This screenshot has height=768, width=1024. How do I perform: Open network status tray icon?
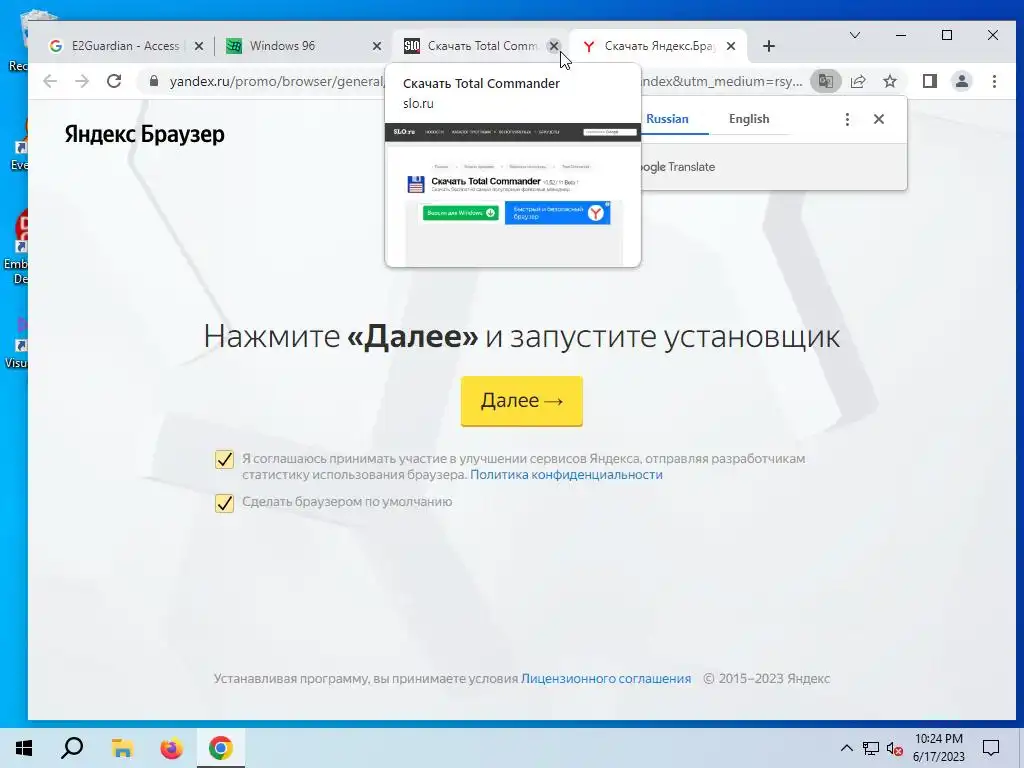[x=871, y=748]
